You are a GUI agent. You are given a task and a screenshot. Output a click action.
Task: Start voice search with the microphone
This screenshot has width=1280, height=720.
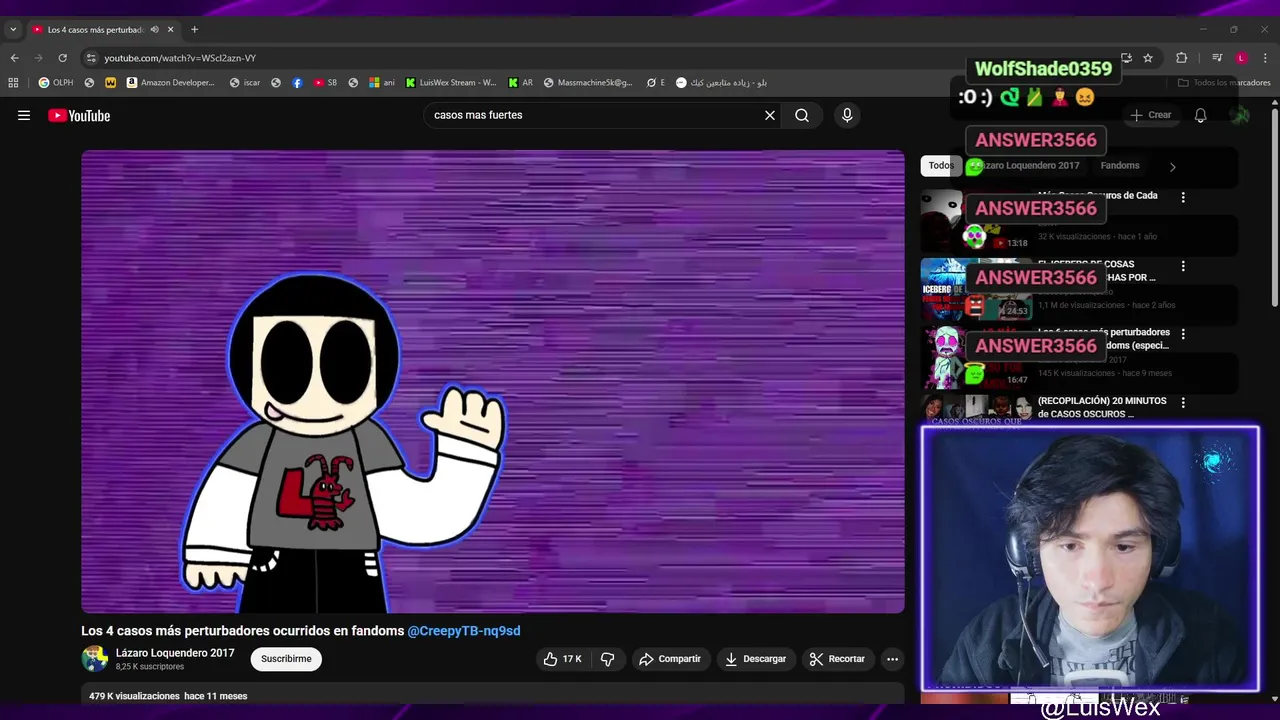point(847,116)
